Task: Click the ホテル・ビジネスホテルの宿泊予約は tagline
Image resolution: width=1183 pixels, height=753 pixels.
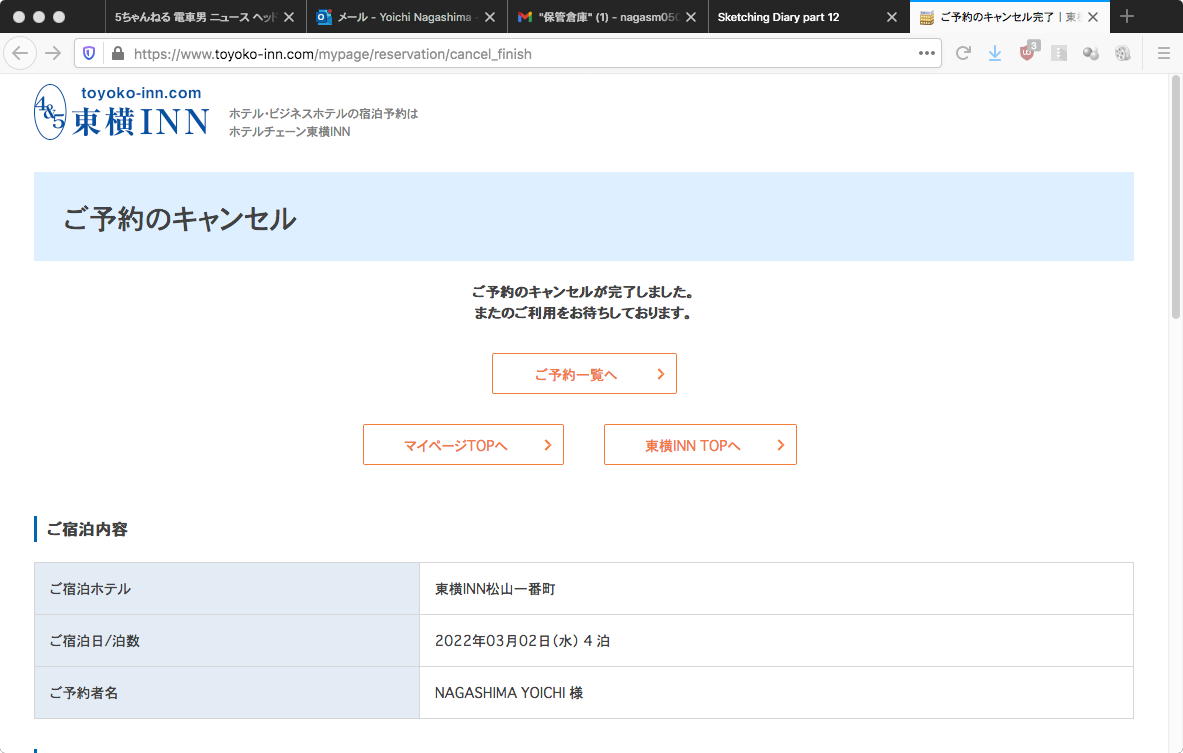Action: click(323, 113)
